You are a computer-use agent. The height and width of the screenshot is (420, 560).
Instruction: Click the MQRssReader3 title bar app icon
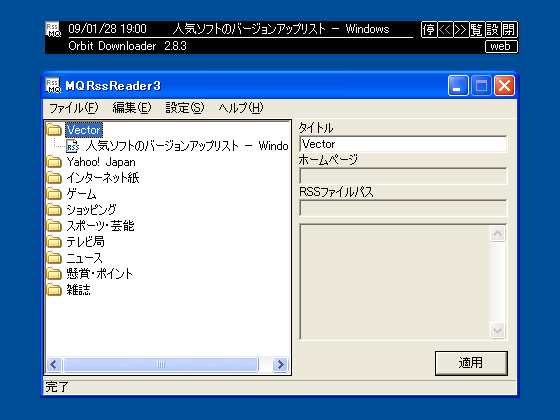54,86
